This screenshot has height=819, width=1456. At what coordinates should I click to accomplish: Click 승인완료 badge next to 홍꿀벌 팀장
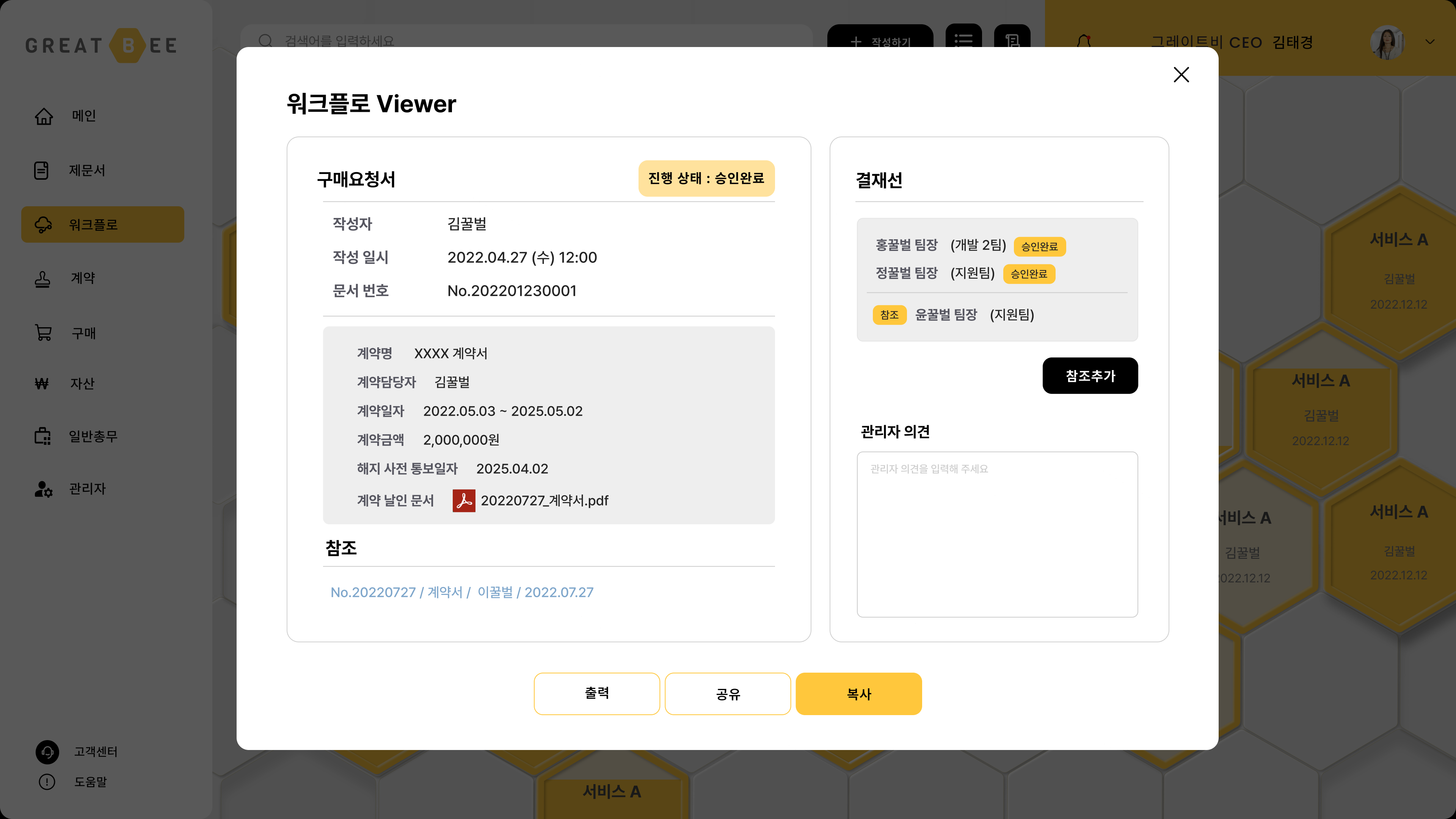click(1039, 246)
